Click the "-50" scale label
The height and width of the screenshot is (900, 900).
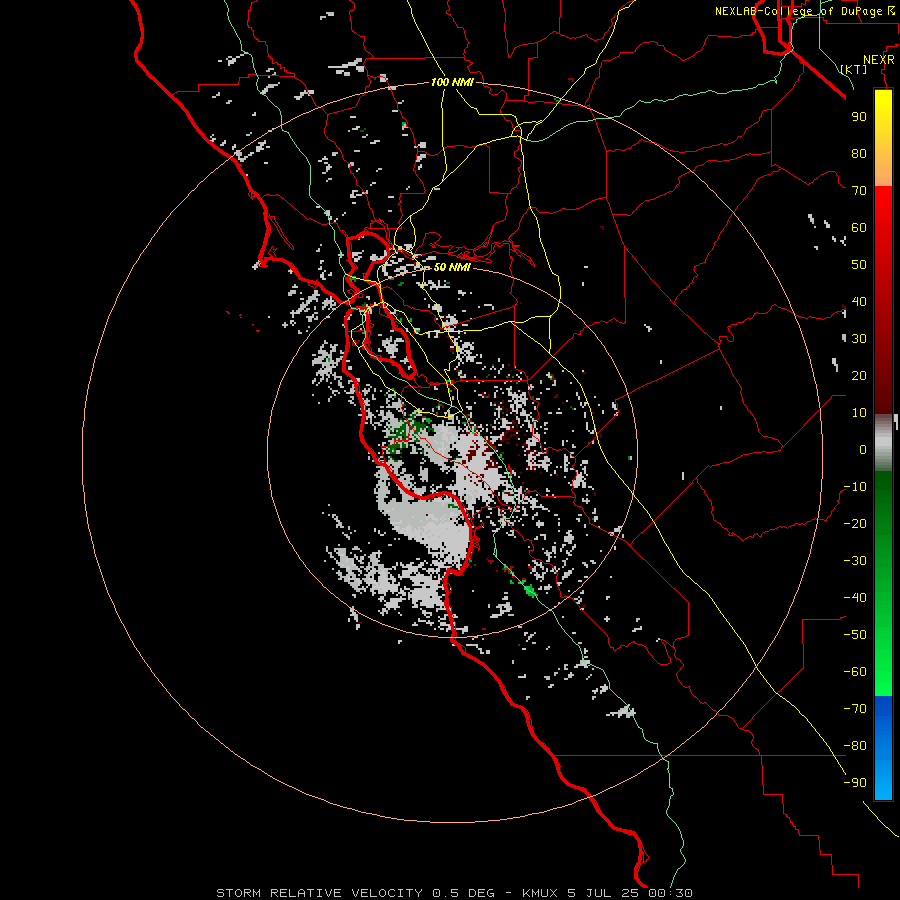(x=855, y=635)
